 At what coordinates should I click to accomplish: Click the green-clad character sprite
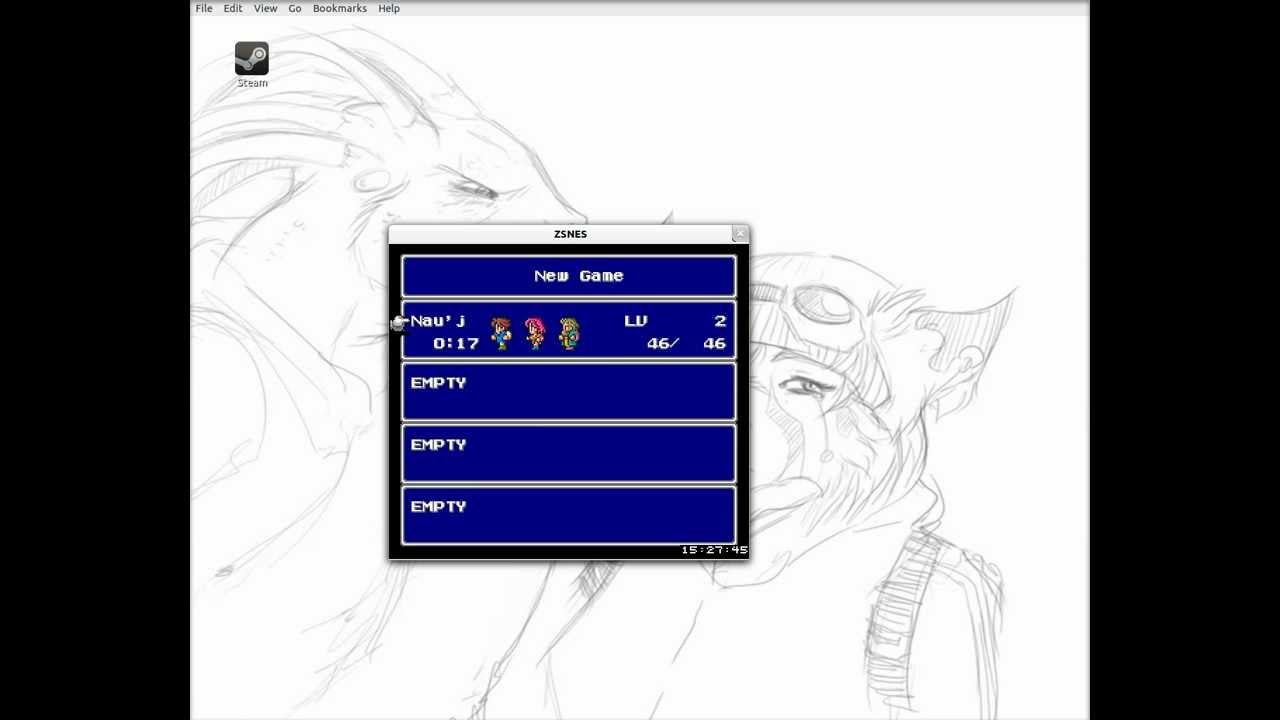pos(569,333)
